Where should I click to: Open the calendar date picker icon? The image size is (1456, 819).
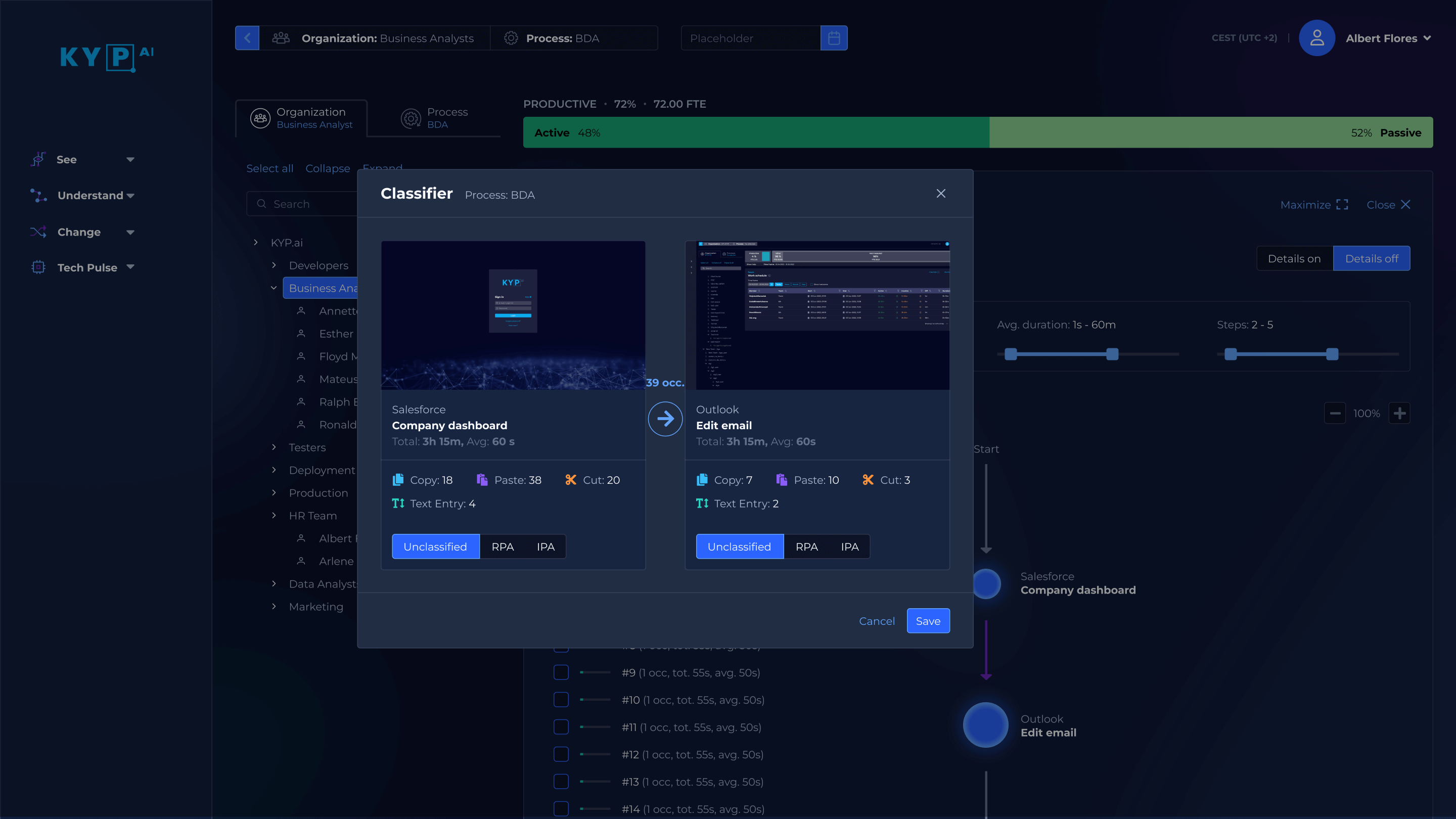click(834, 38)
